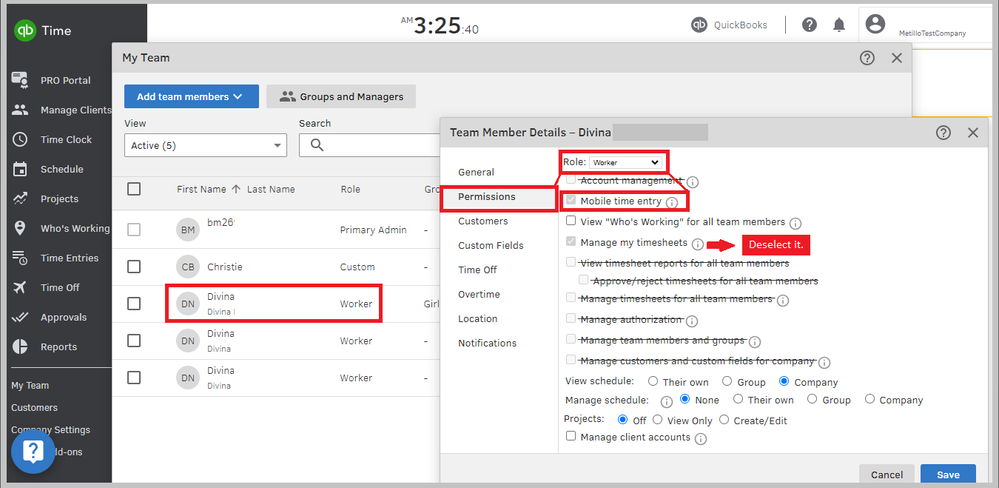Screen dimensions: 999x488
Task: Open the Role dropdown set to Worker
Action: click(x=625, y=161)
